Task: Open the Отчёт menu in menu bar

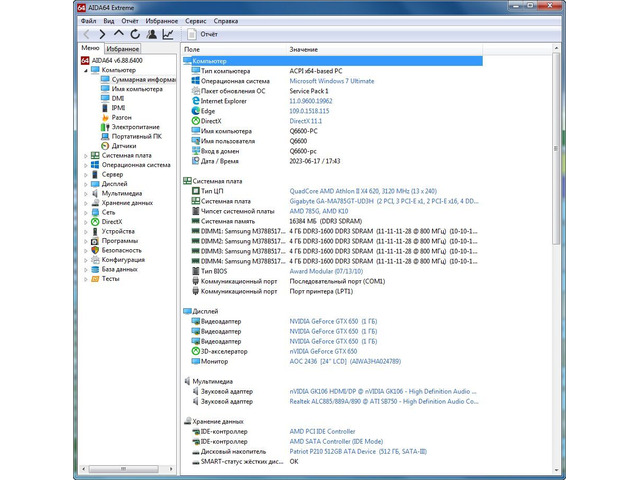Action: pos(130,21)
